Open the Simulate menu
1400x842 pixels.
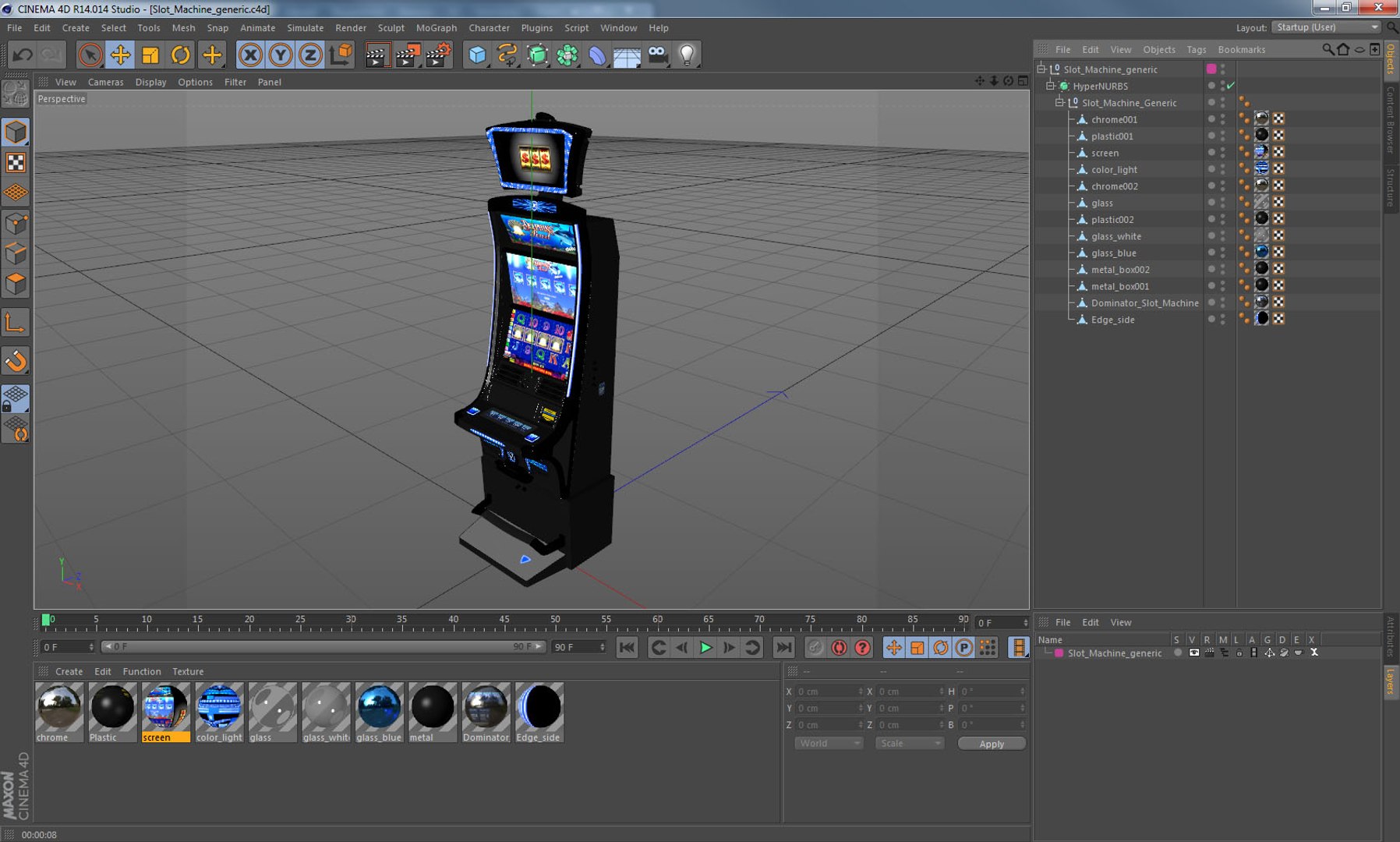pyautogui.click(x=305, y=27)
